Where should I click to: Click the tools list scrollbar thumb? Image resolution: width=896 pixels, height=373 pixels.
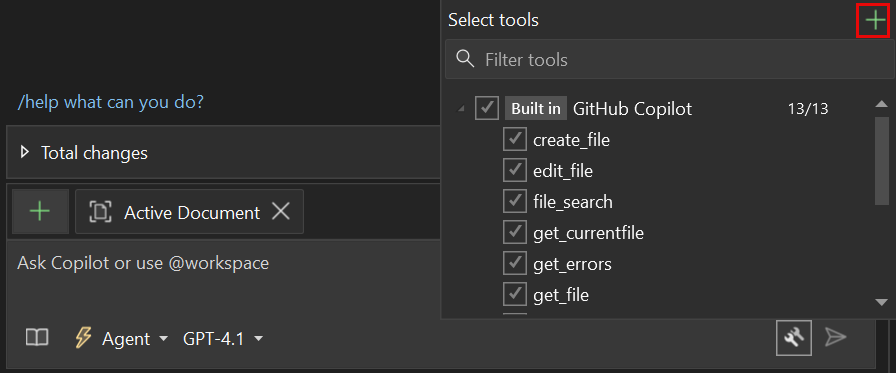point(881,160)
